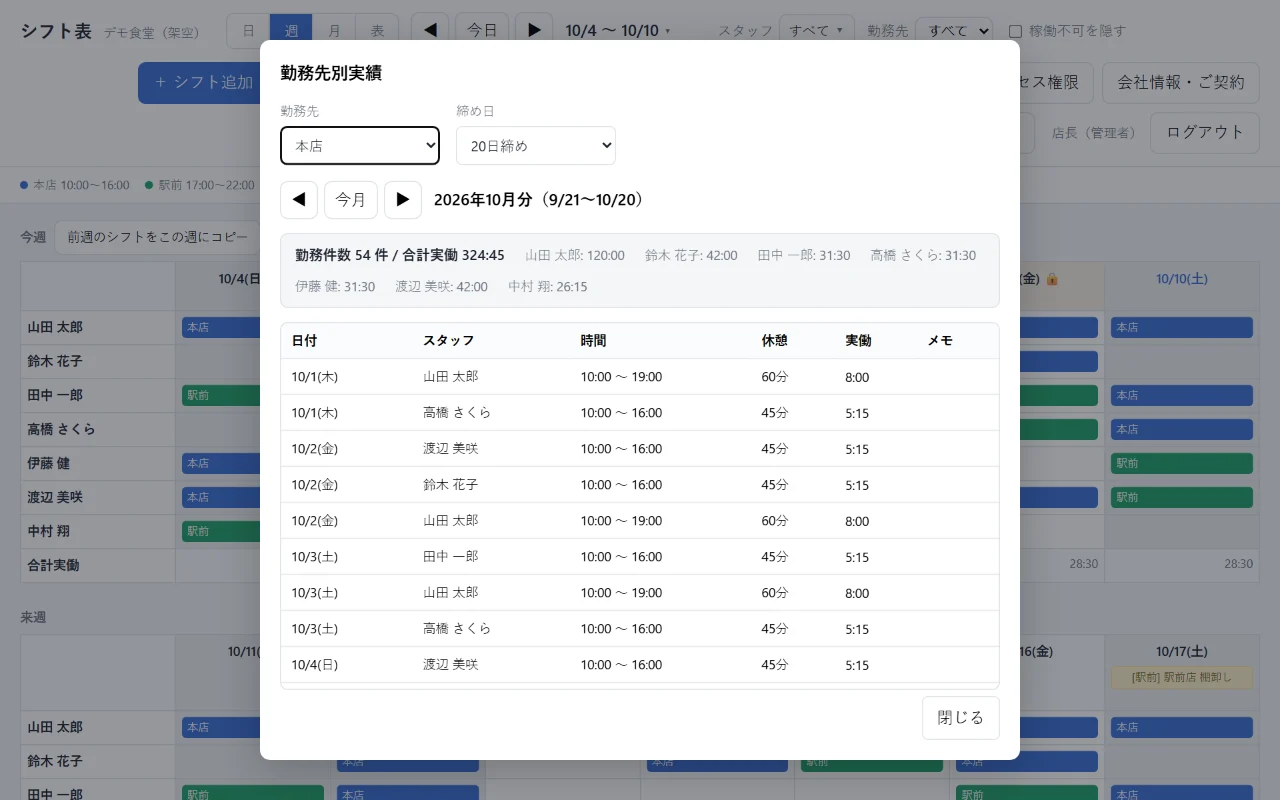Toggle 稼働不可を隠す checkbox
This screenshot has width=1280, height=800.
click(1016, 31)
